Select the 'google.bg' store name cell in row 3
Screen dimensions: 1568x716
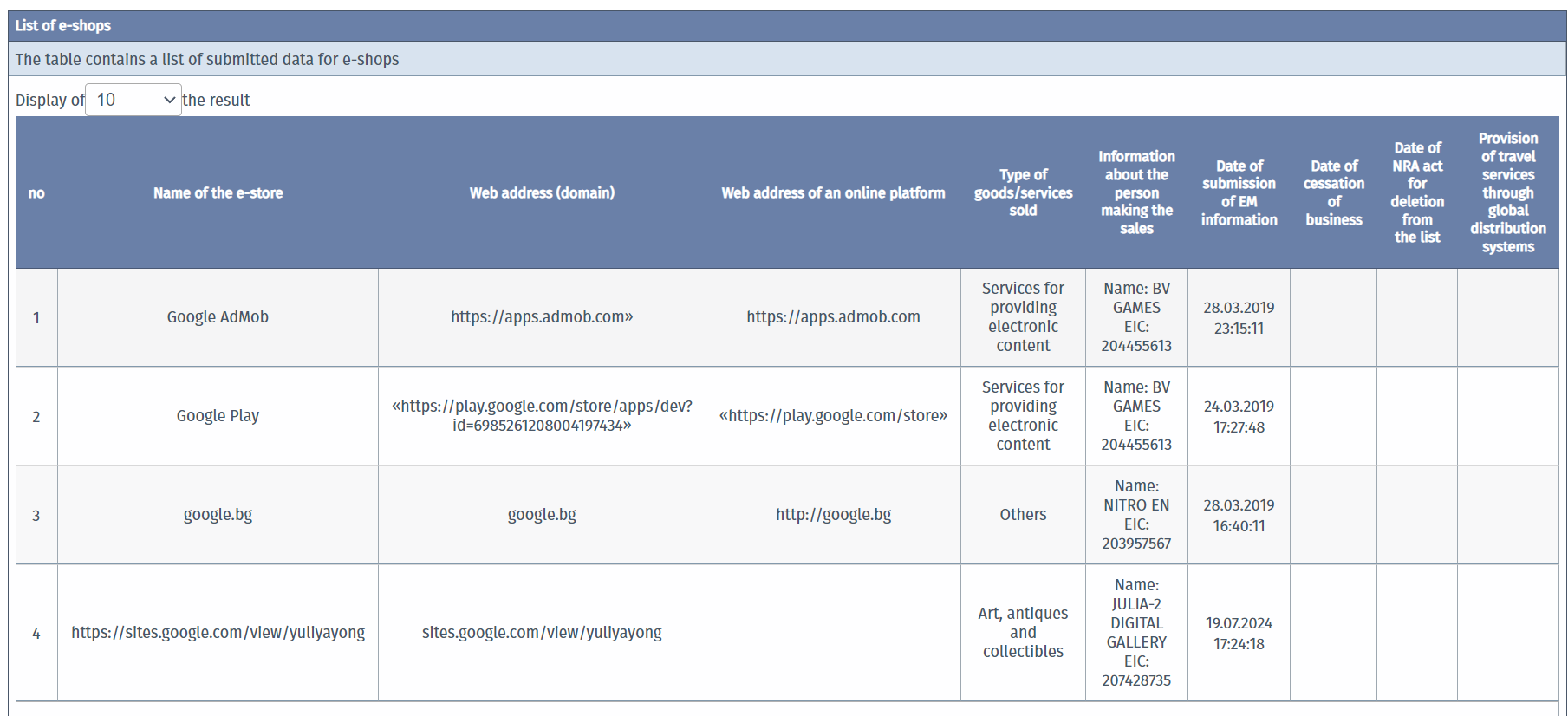click(218, 515)
